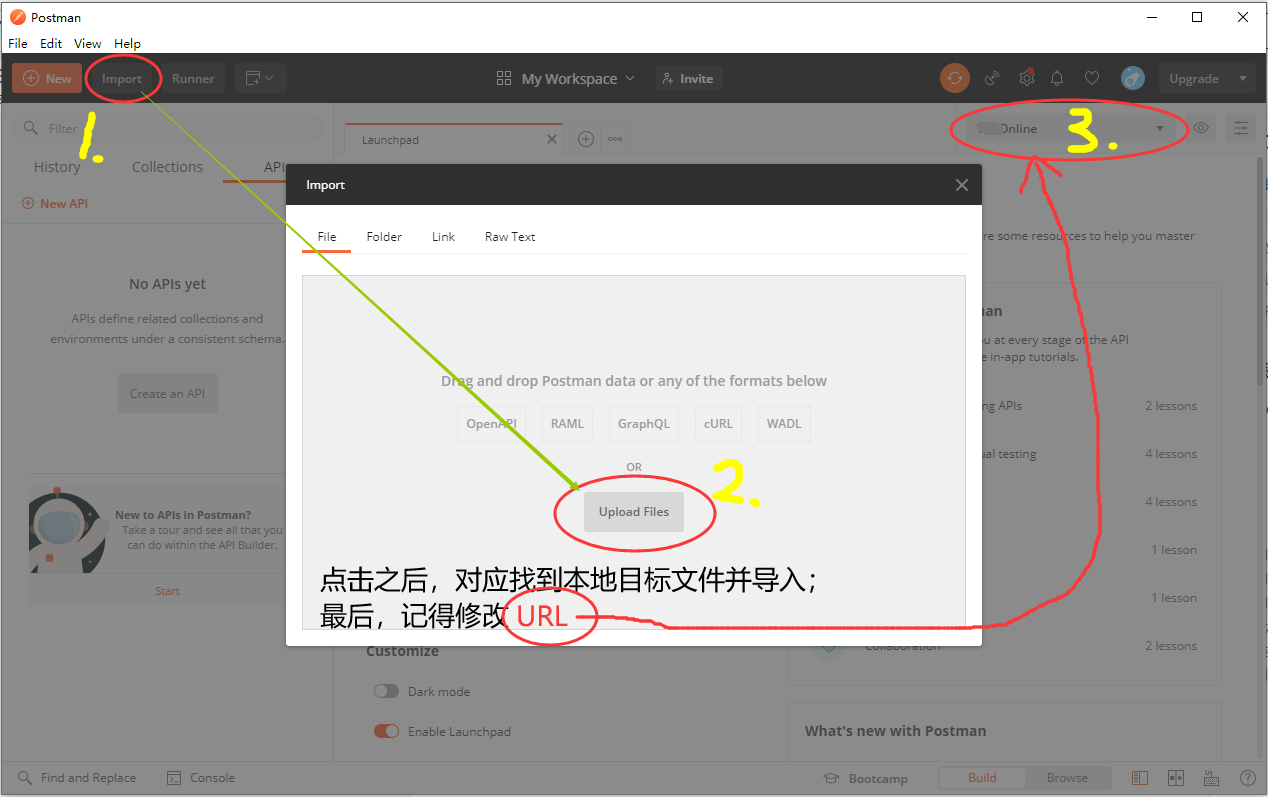Expand the Upgrade dropdown arrow
Image resolution: width=1268 pixels, height=797 pixels.
point(1243,78)
